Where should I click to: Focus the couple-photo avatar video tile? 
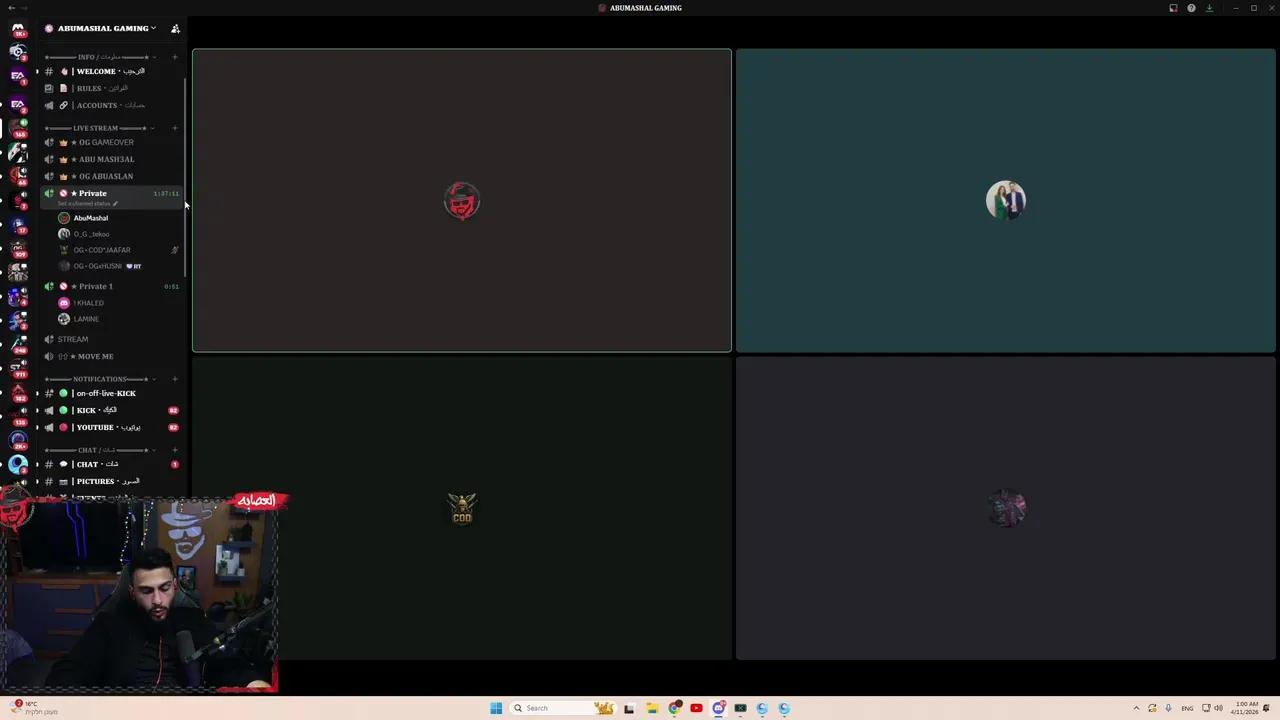click(1006, 201)
